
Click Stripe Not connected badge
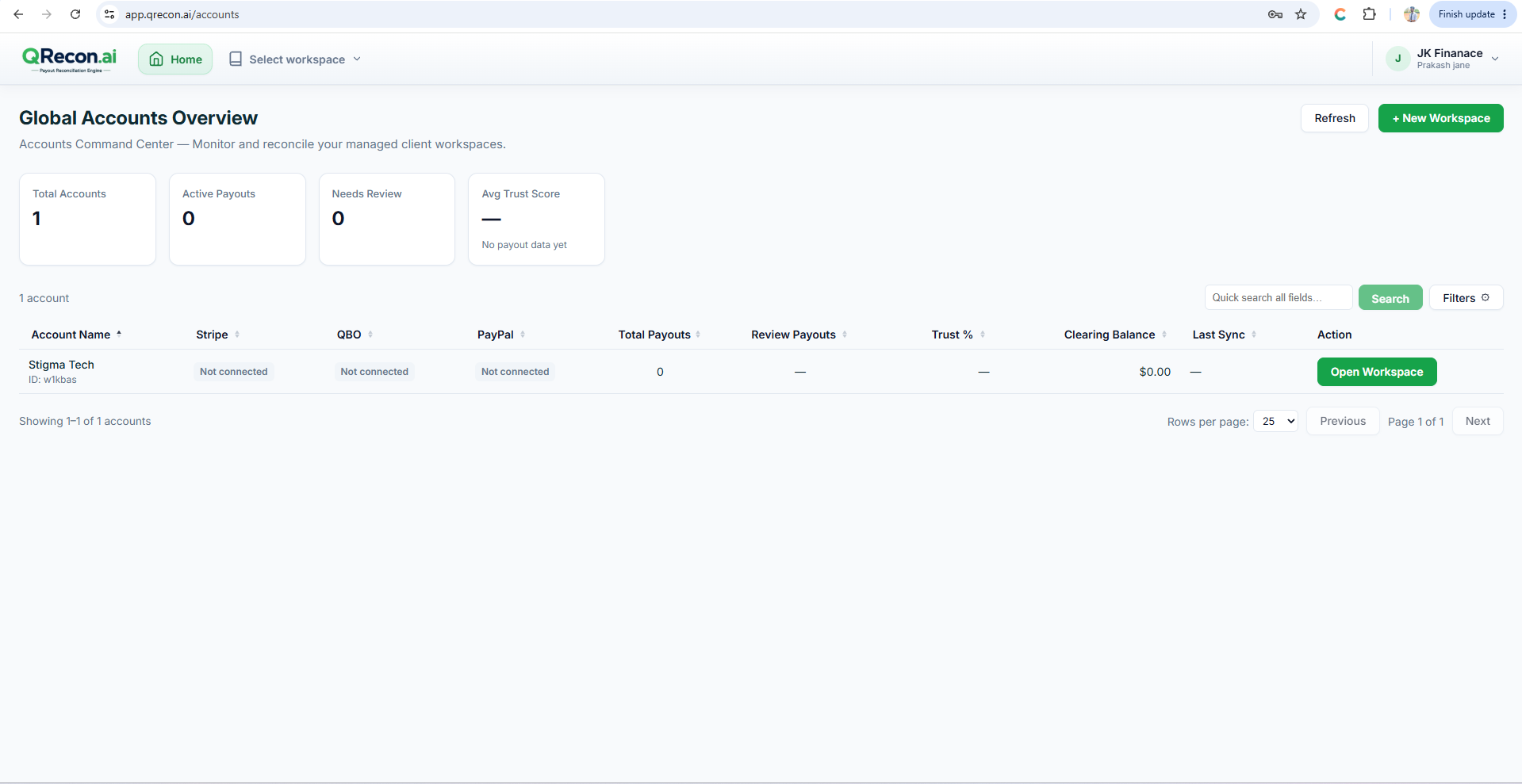tap(234, 372)
